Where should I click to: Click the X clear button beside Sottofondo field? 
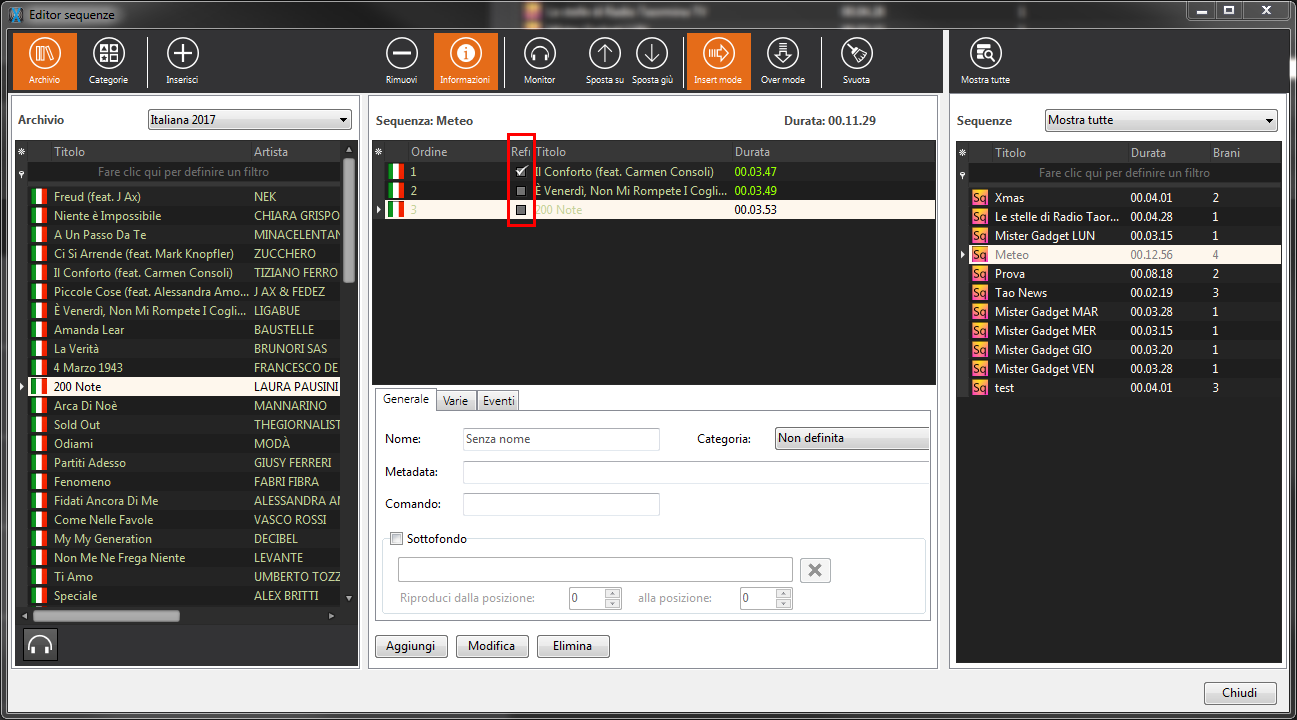815,570
